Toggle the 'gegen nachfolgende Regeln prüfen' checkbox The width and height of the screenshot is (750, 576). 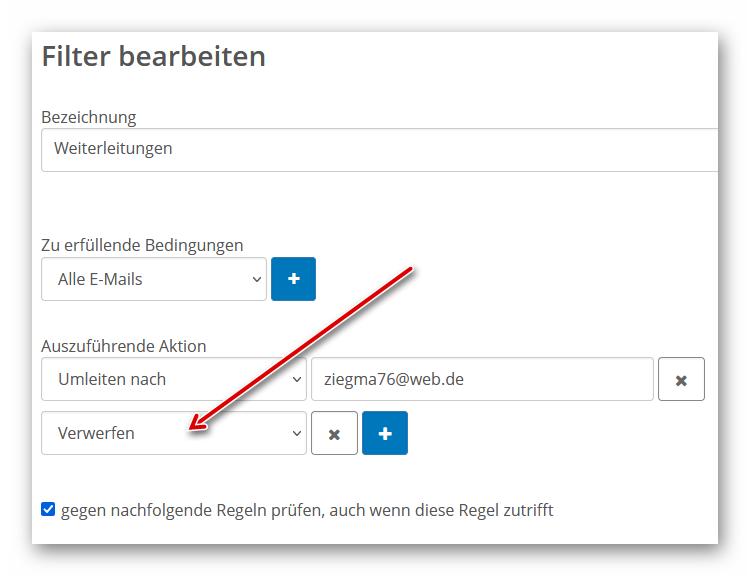pyautogui.click(x=48, y=510)
